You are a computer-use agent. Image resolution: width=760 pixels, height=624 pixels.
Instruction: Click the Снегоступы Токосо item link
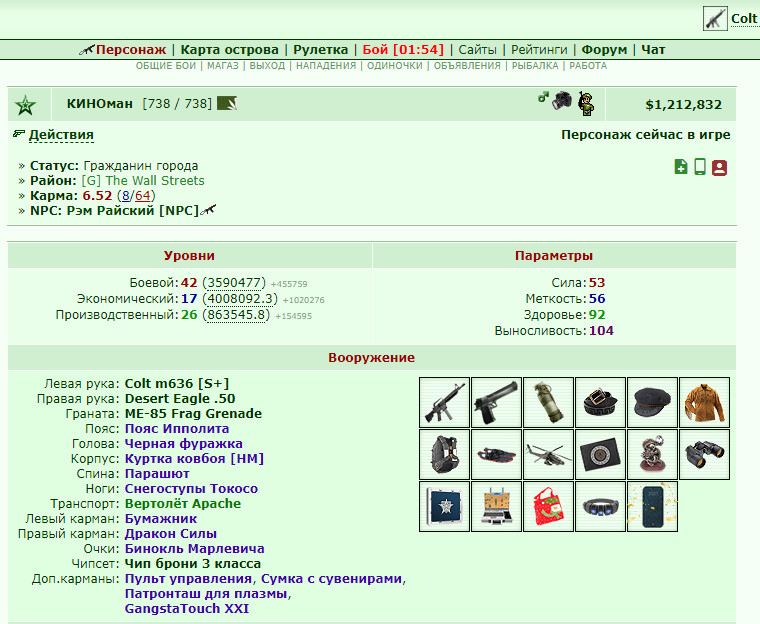[191, 489]
